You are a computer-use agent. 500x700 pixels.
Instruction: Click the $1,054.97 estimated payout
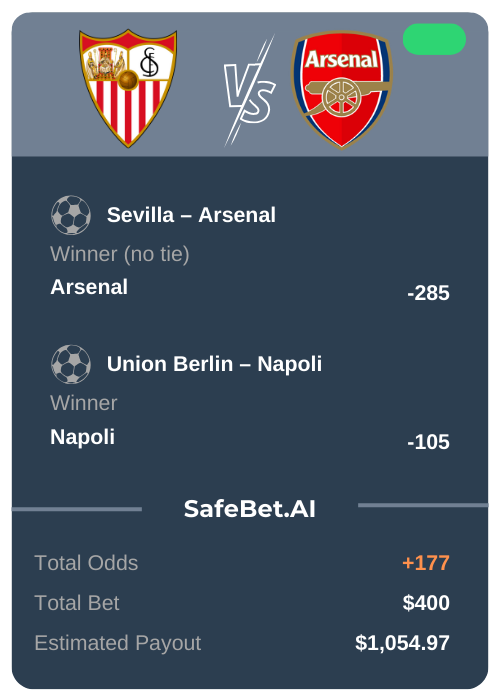click(402, 643)
